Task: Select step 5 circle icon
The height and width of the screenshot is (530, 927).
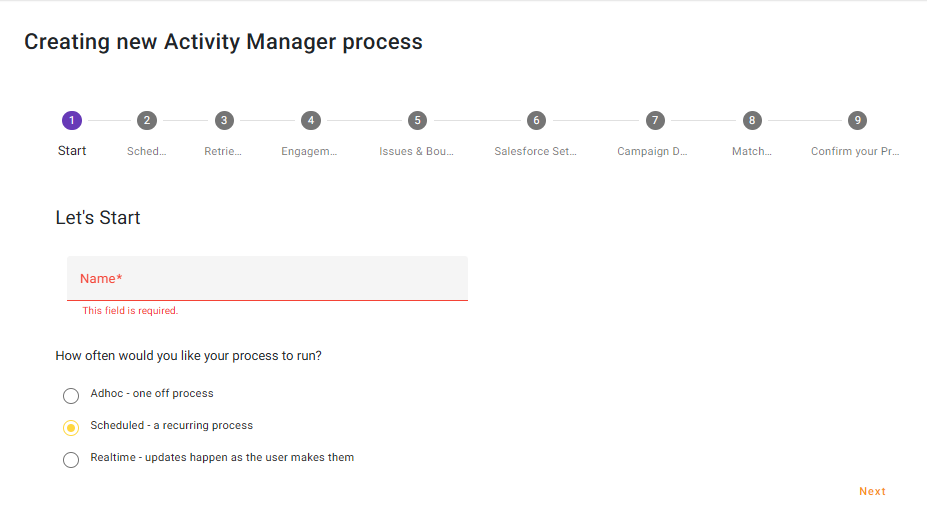Action: (417, 120)
